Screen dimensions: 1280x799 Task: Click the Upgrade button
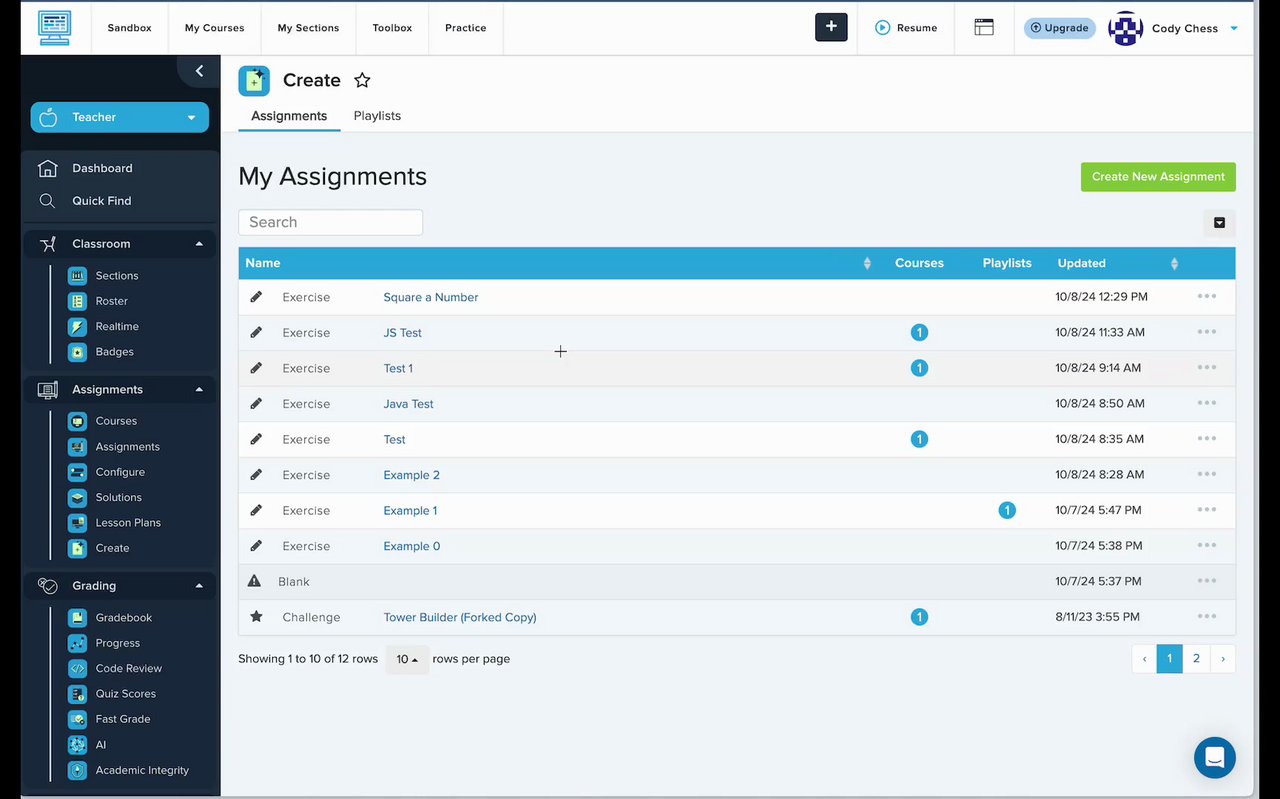pos(1059,28)
